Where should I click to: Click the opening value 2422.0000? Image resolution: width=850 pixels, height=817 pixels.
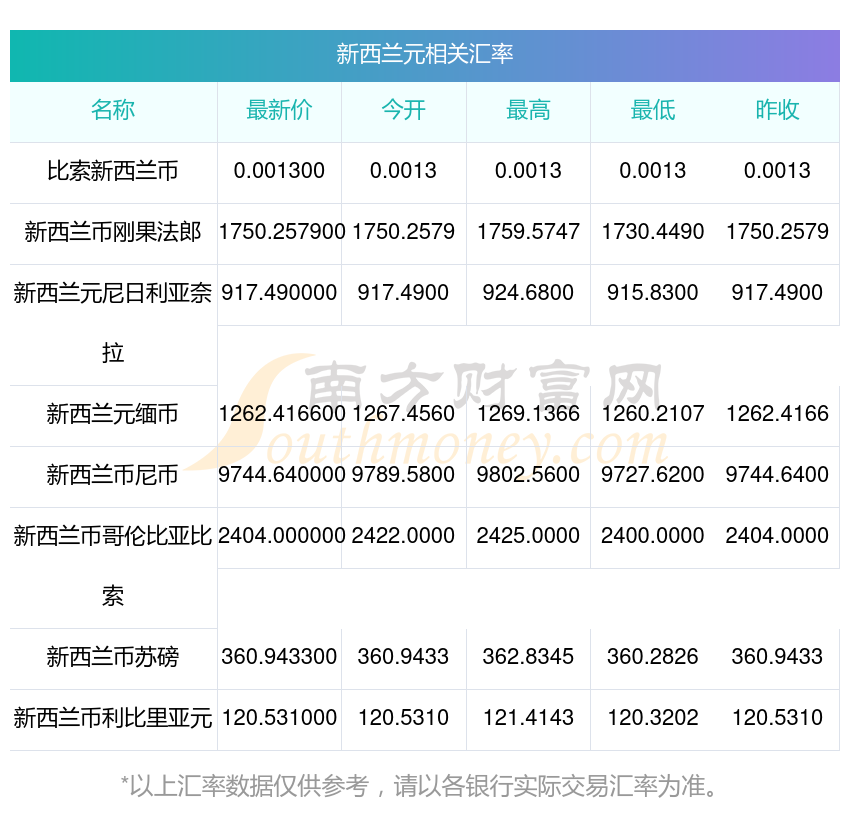point(404,536)
